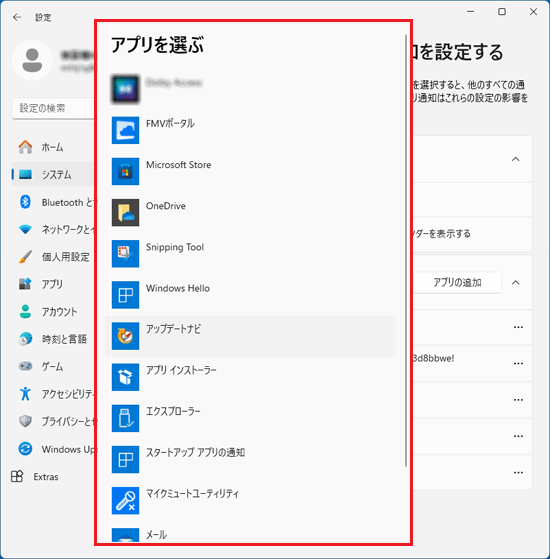Click the blurred first app icon

(125, 89)
